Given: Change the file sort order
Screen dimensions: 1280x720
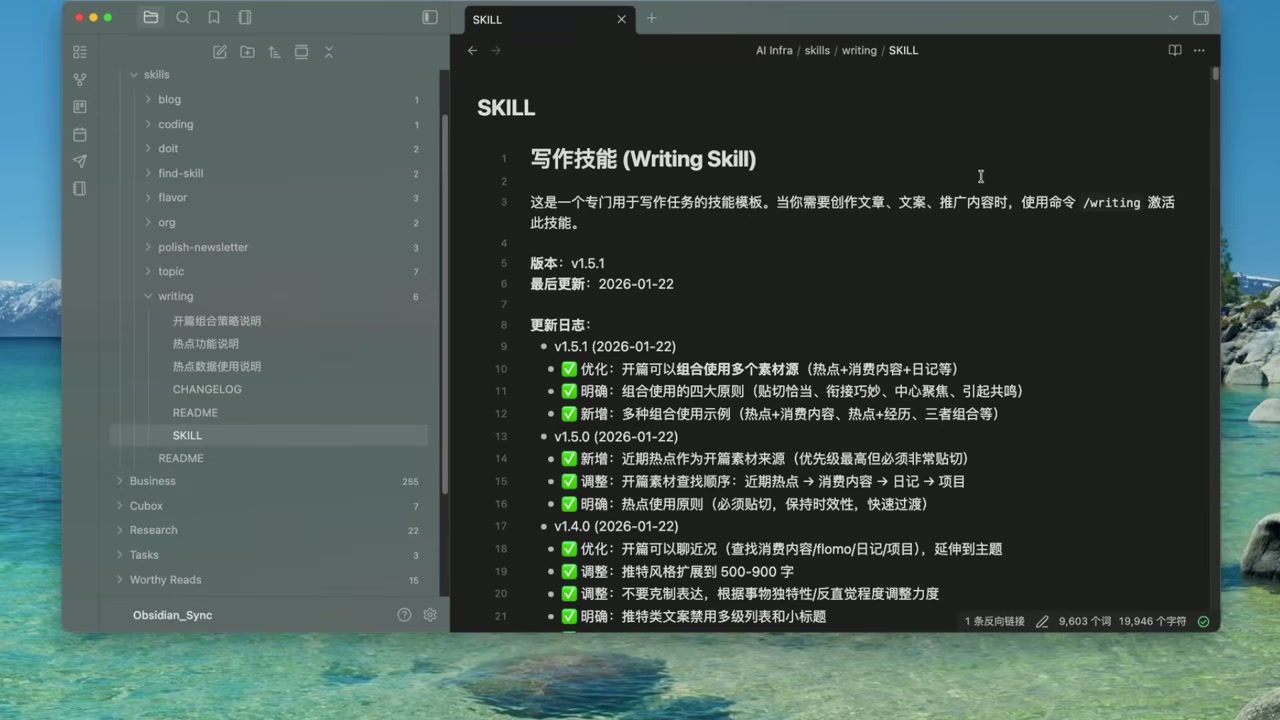Looking at the screenshot, I should coord(274,52).
